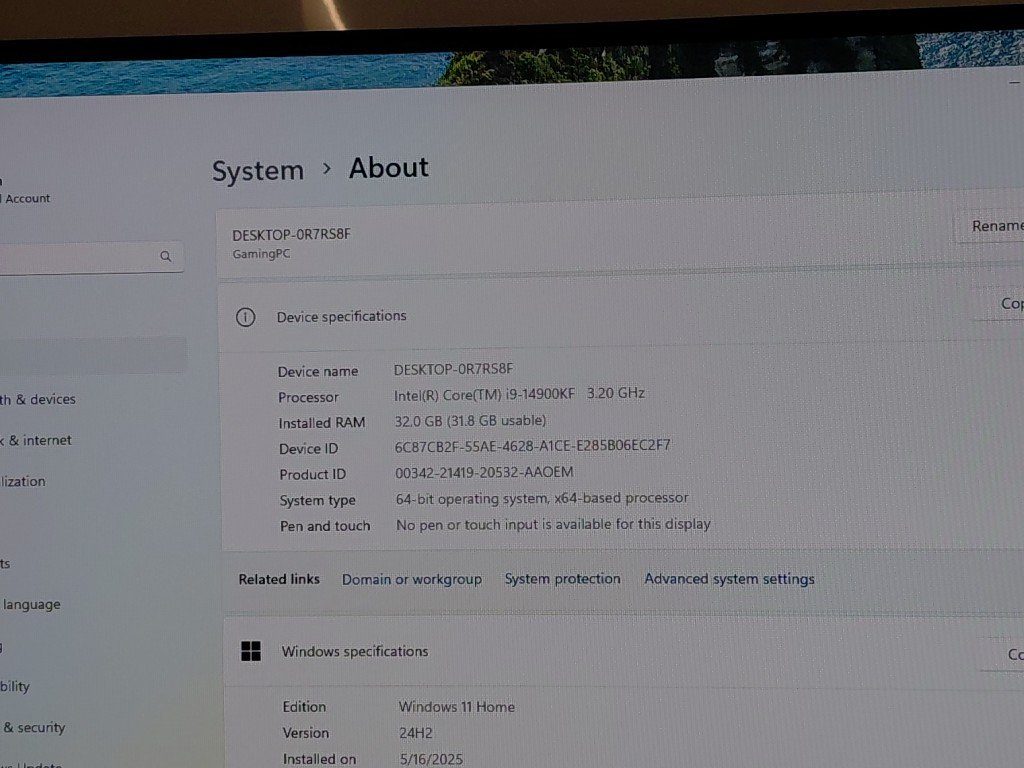Open Personalization from the sidebar
The width and height of the screenshot is (1024, 768).
point(24,481)
